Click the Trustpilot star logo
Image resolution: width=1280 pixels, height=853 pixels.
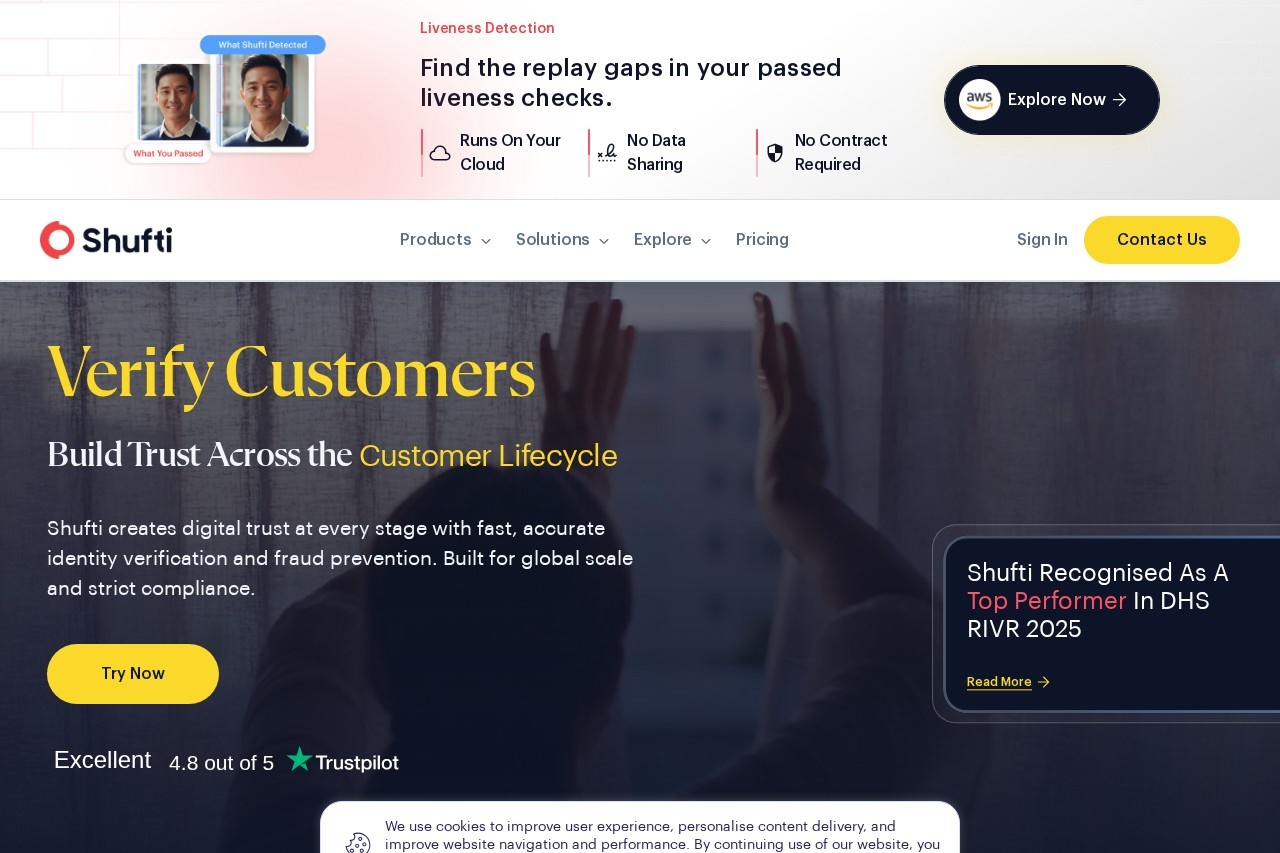(299, 759)
